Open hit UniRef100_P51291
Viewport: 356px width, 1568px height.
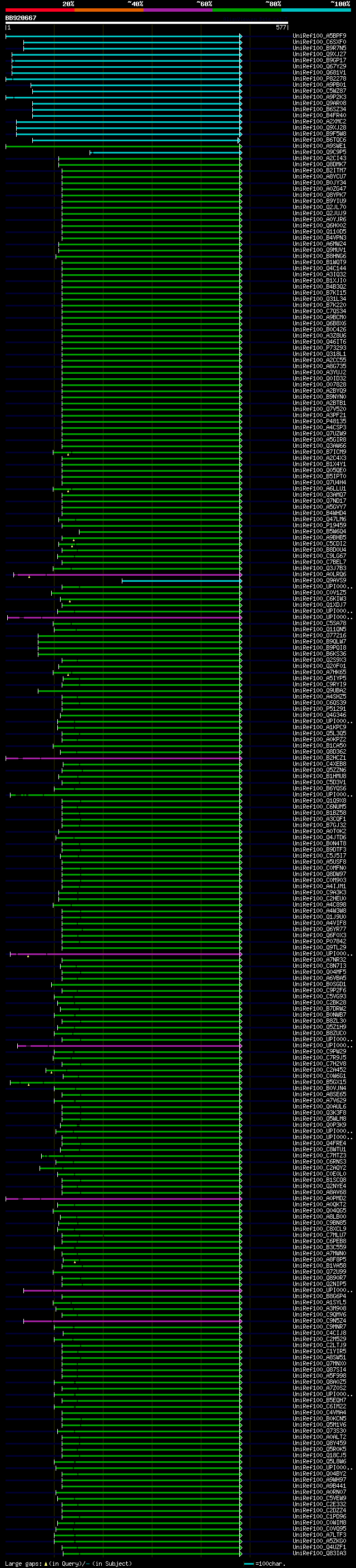(x=319, y=709)
